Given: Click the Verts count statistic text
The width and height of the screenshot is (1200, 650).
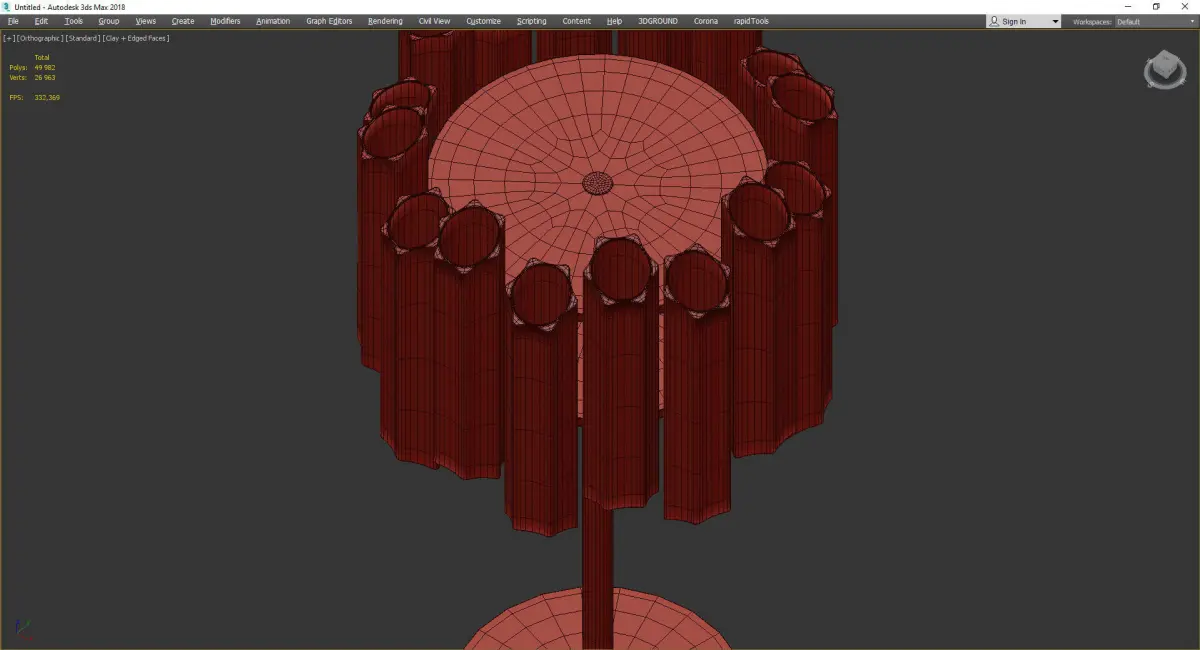Looking at the screenshot, I should point(32,77).
